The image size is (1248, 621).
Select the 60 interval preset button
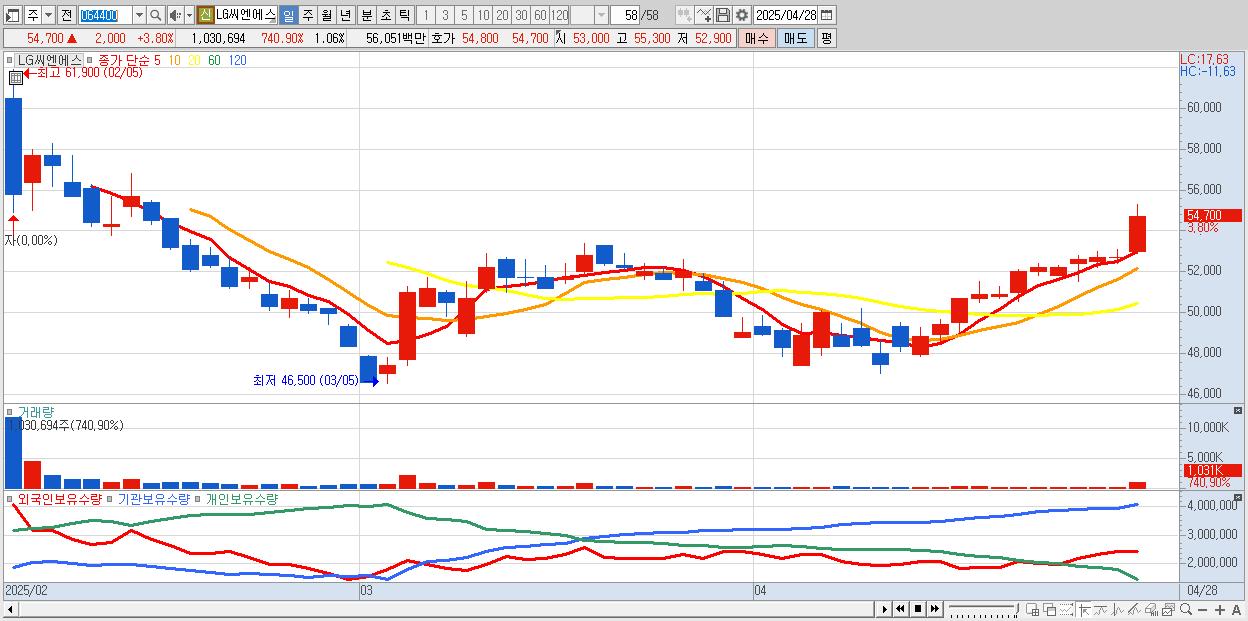(x=540, y=15)
